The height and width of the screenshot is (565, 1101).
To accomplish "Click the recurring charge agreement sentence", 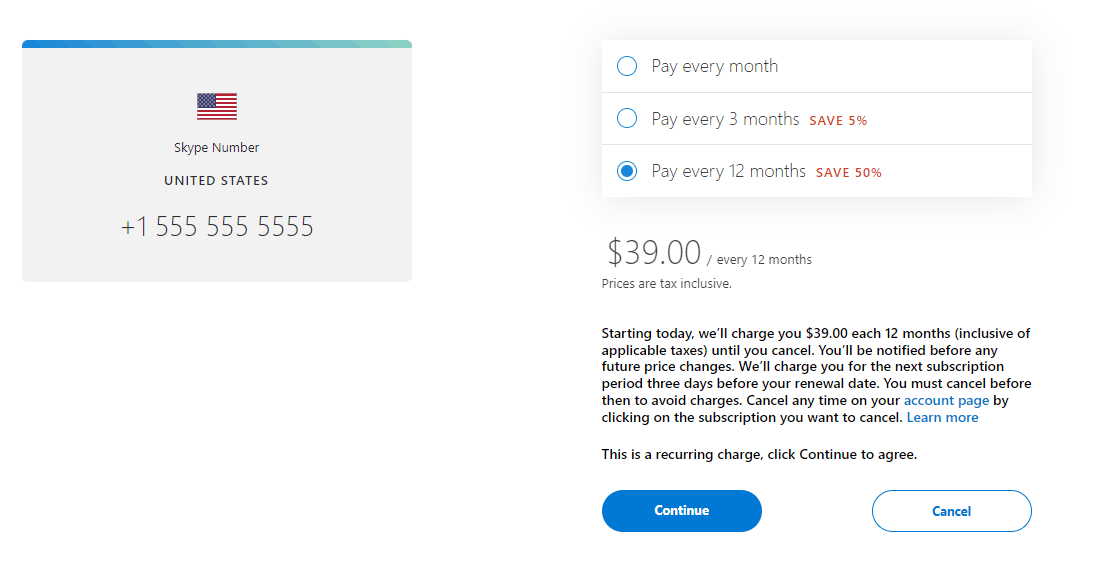I will coord(759,455).
